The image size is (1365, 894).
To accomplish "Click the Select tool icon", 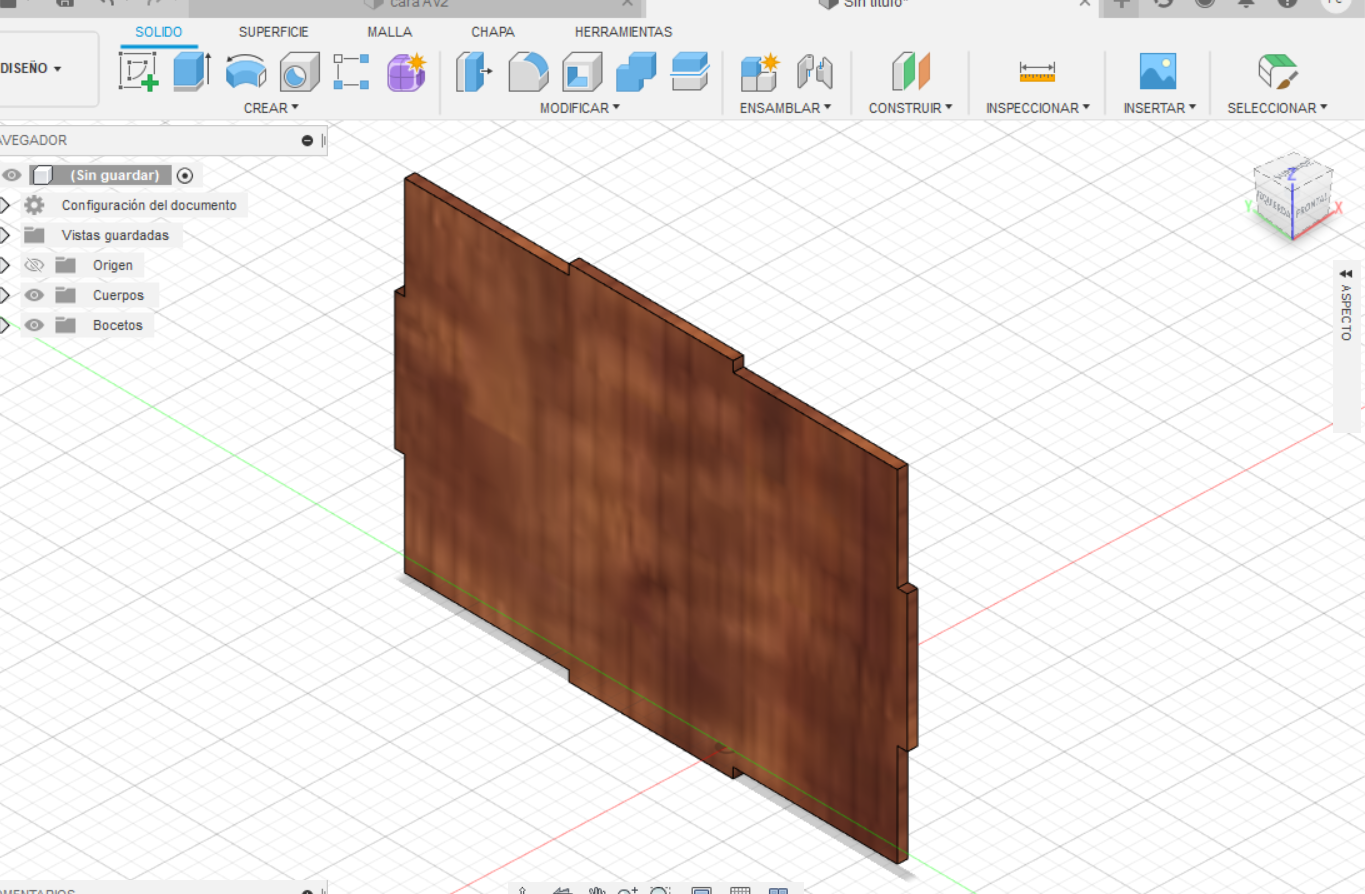I will [x=1277, y=72].
